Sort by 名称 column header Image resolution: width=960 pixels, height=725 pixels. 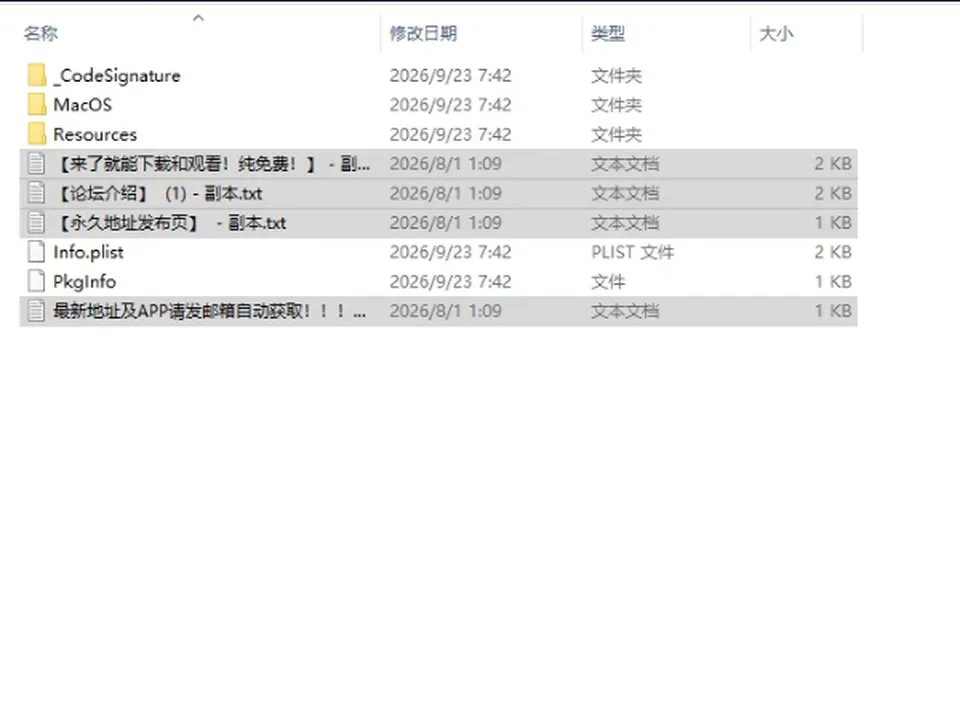pos(40,33)
